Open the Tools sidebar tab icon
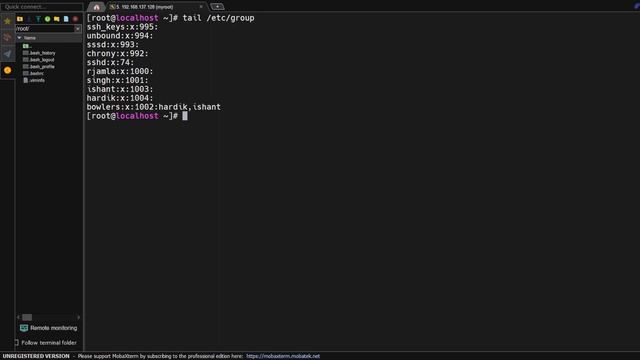640x360 pixels. click(x=7, y=38)
